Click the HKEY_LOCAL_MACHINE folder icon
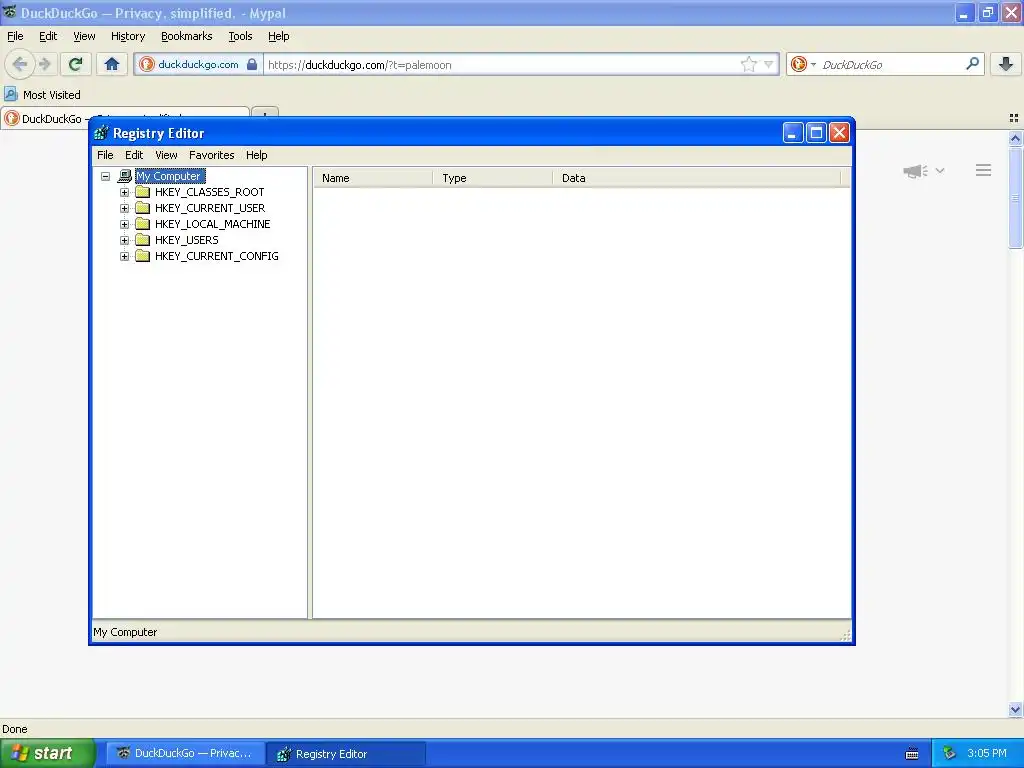This screenshot has height=768, width=1024. [142, 224]
